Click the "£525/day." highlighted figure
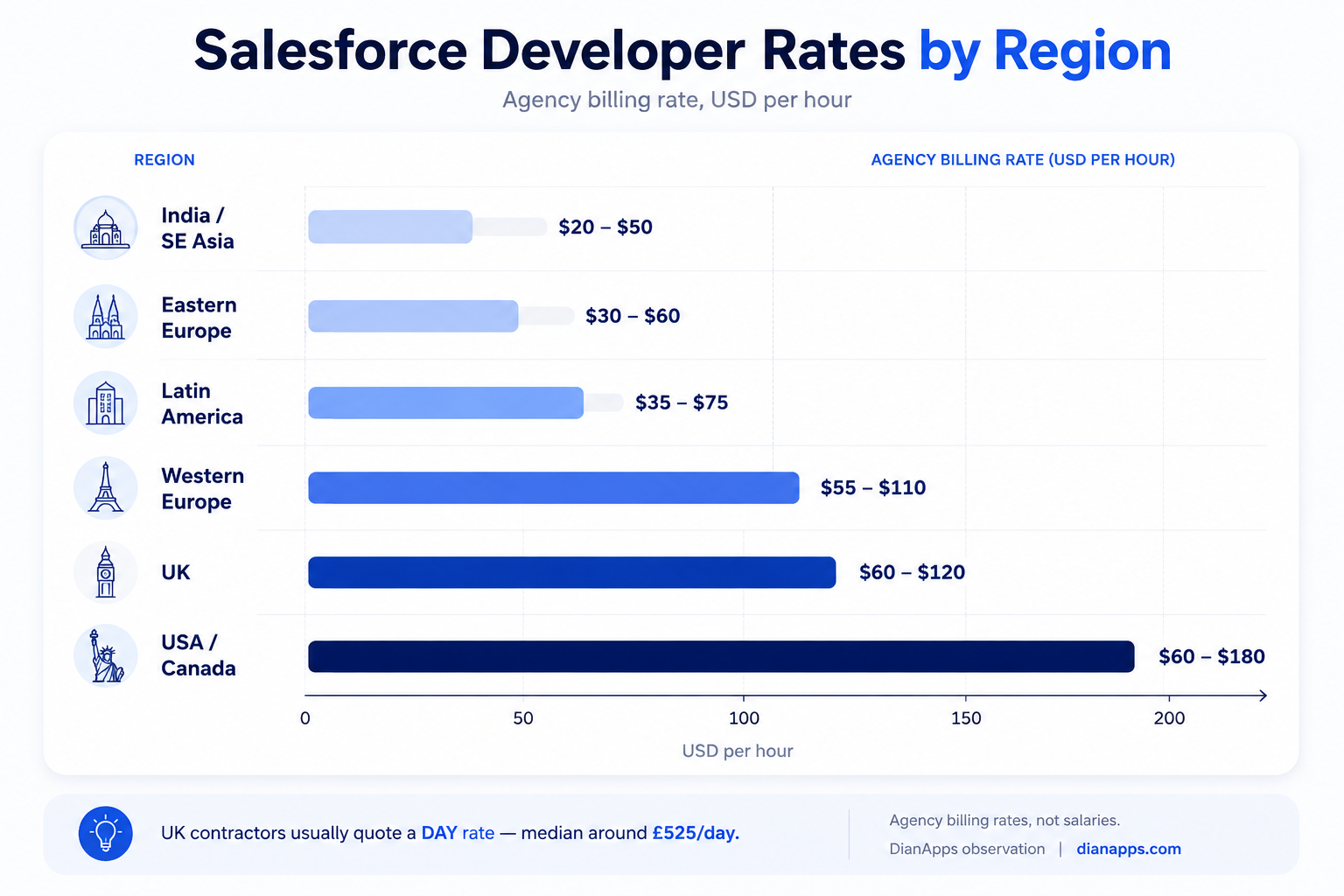Image resolution: width=1344 pixels, height=896 pixels. tap(696, 833)
